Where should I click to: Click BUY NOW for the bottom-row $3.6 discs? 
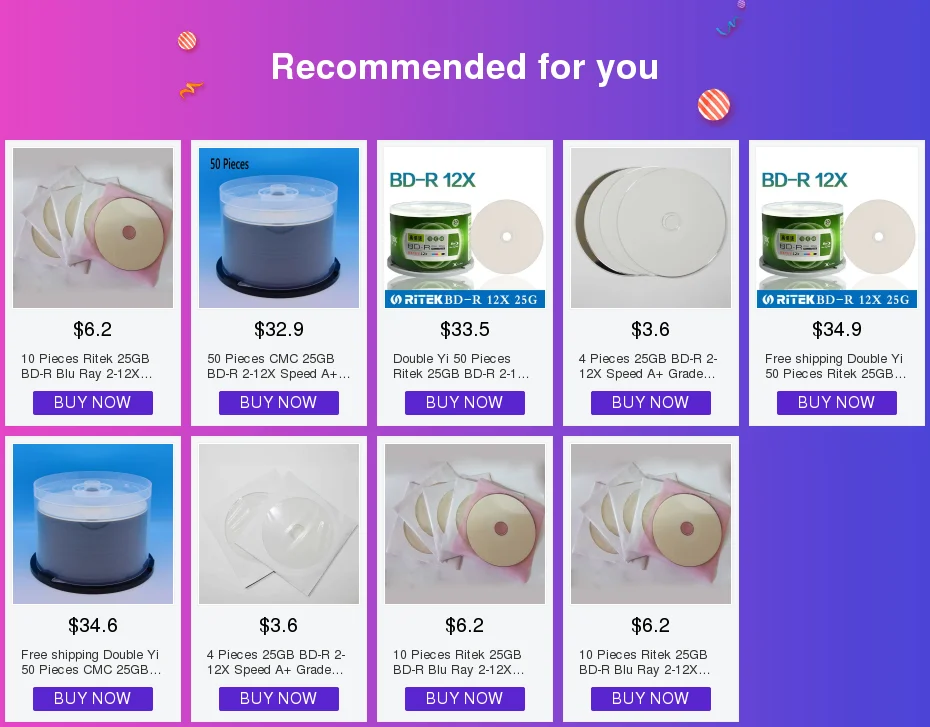[x=279, y=699]
